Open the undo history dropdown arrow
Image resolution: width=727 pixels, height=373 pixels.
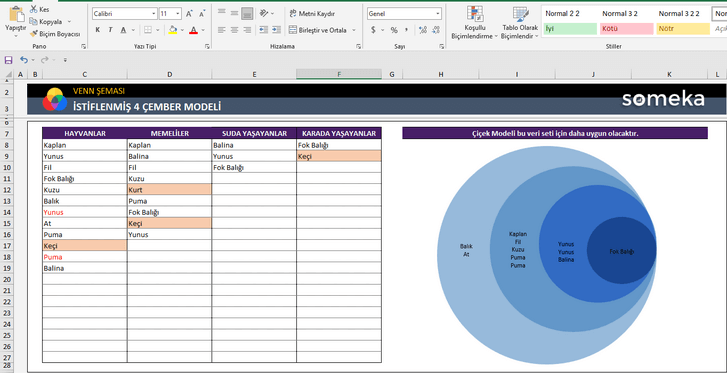[x=32, y=60]
